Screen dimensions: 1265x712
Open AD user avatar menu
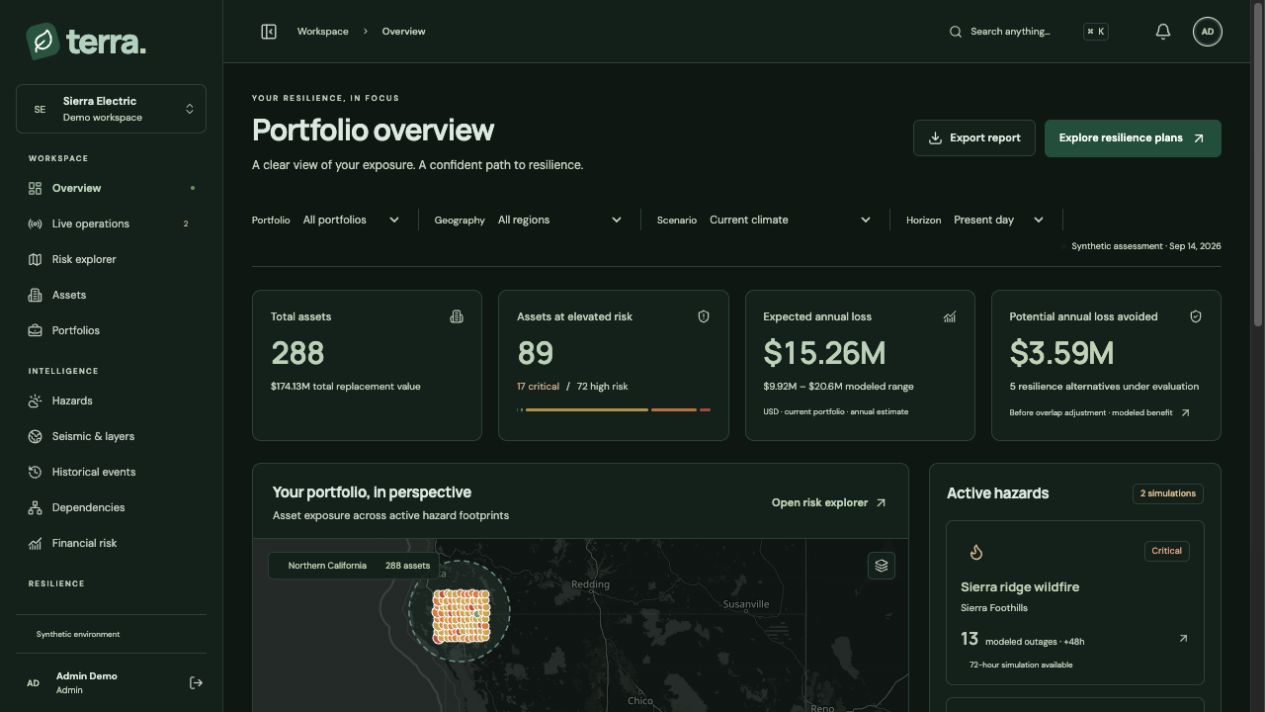click(1207, 32)
